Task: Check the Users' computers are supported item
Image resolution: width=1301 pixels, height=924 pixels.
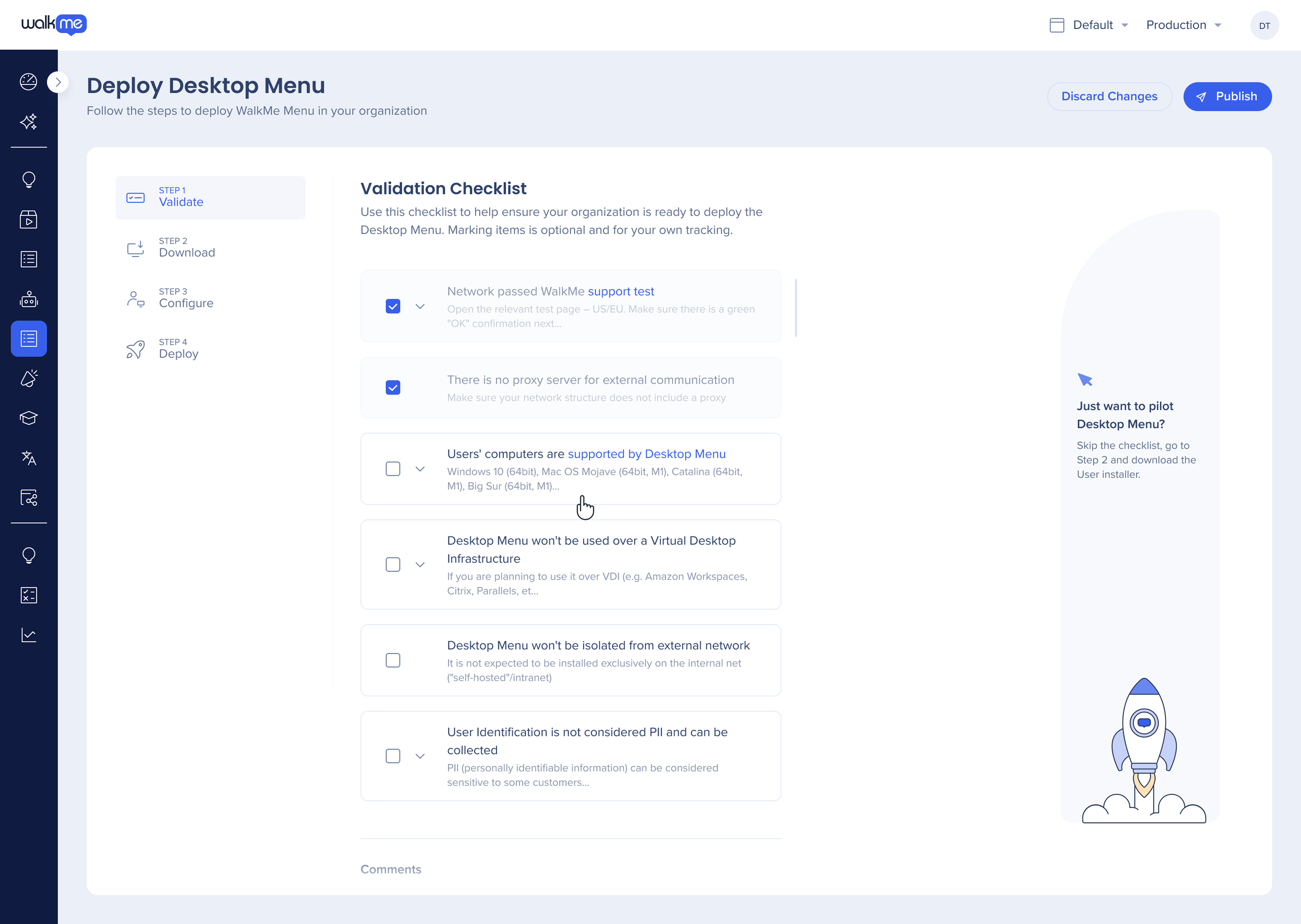Action: (x=393, y=469)
